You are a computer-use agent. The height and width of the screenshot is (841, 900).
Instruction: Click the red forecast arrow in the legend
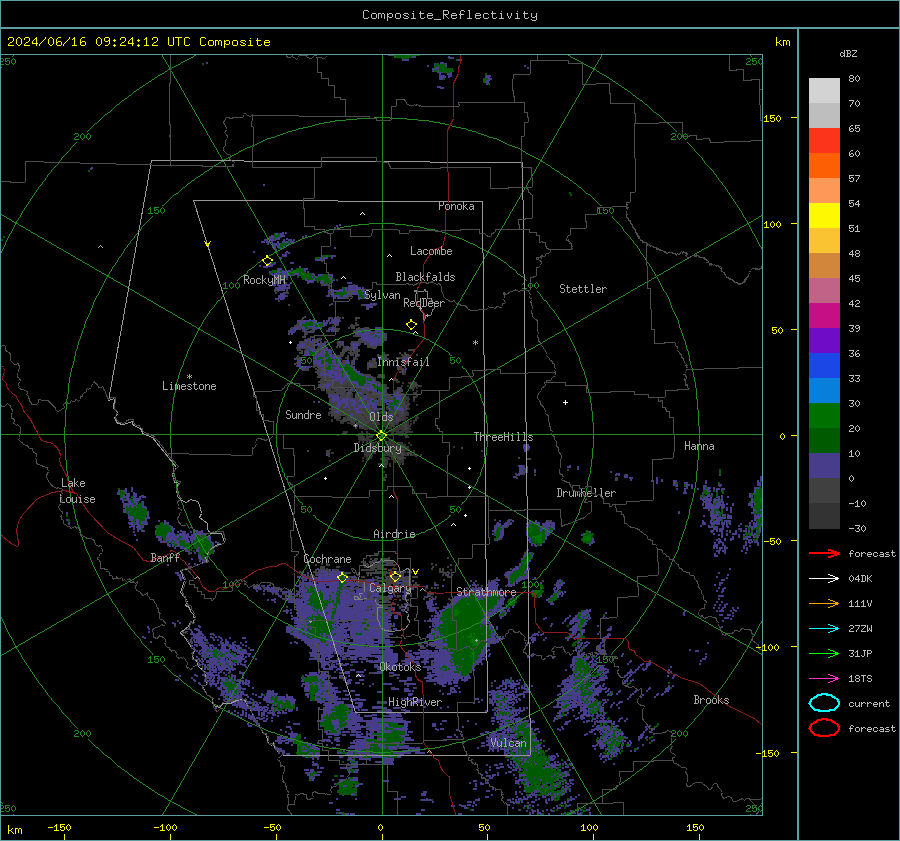[824, 553]
